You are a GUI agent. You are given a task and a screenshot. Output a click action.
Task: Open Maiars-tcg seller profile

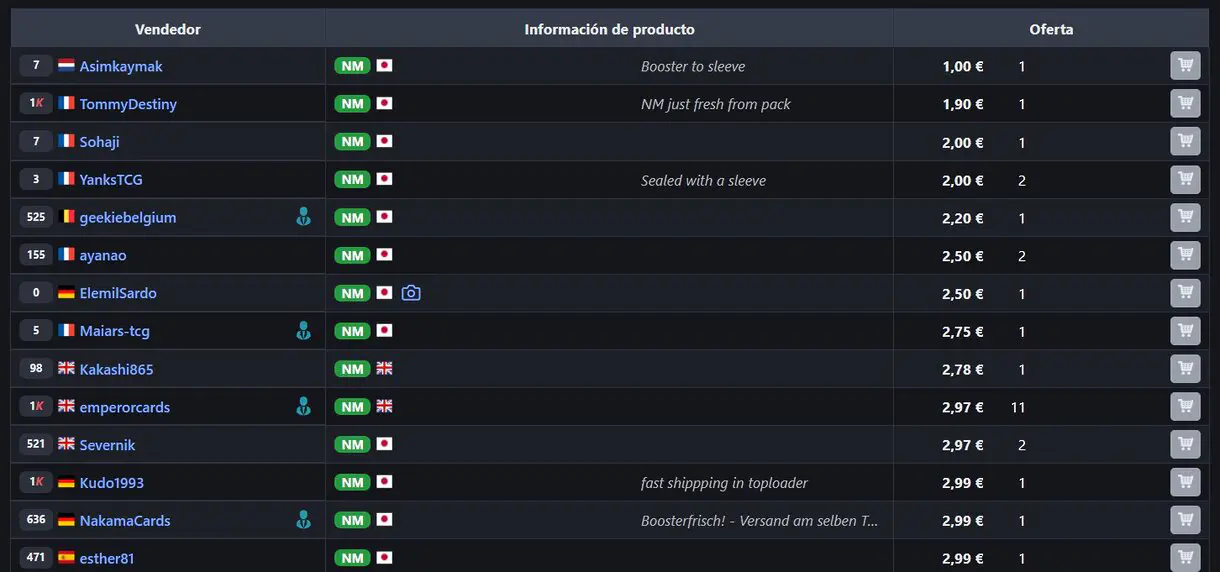point(115,331)
